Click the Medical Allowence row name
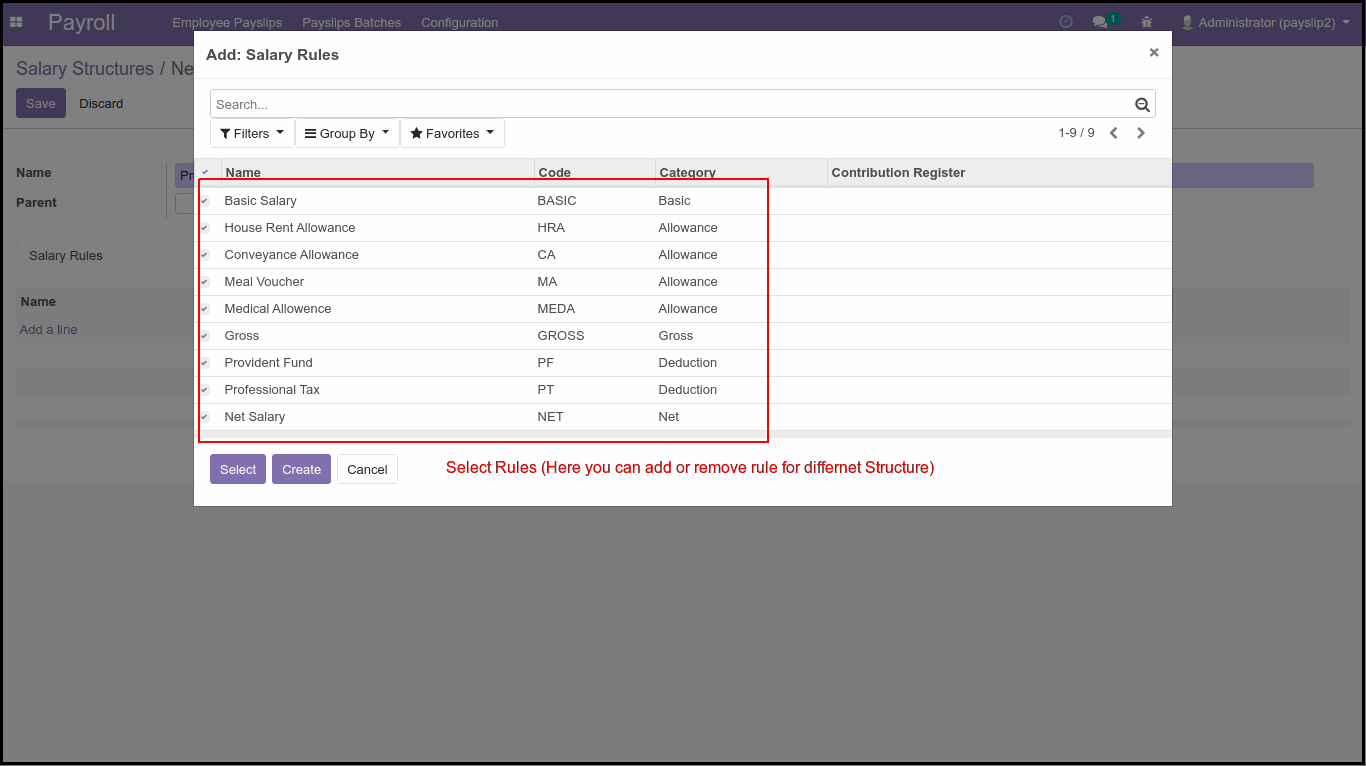The width and height of the screenshot is (1366, 766). pyautogui.click(x=277, y=309)
